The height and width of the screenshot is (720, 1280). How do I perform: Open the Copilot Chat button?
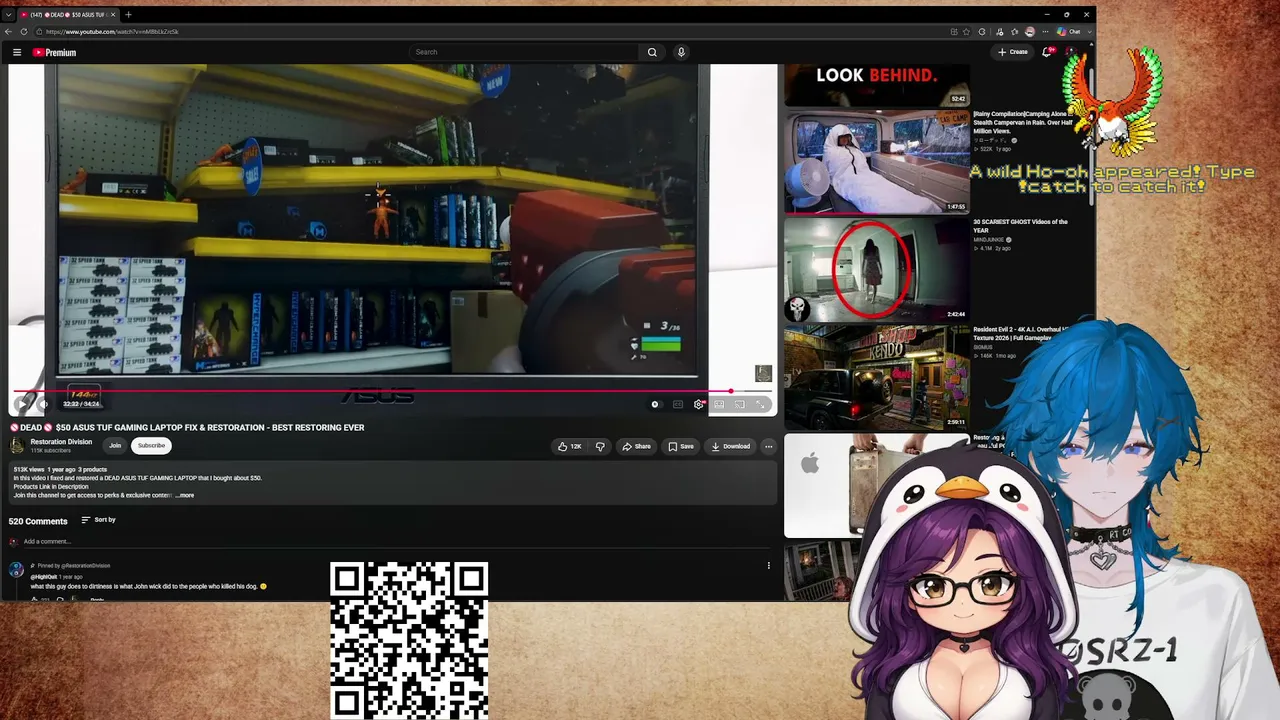click(1069, 32)
